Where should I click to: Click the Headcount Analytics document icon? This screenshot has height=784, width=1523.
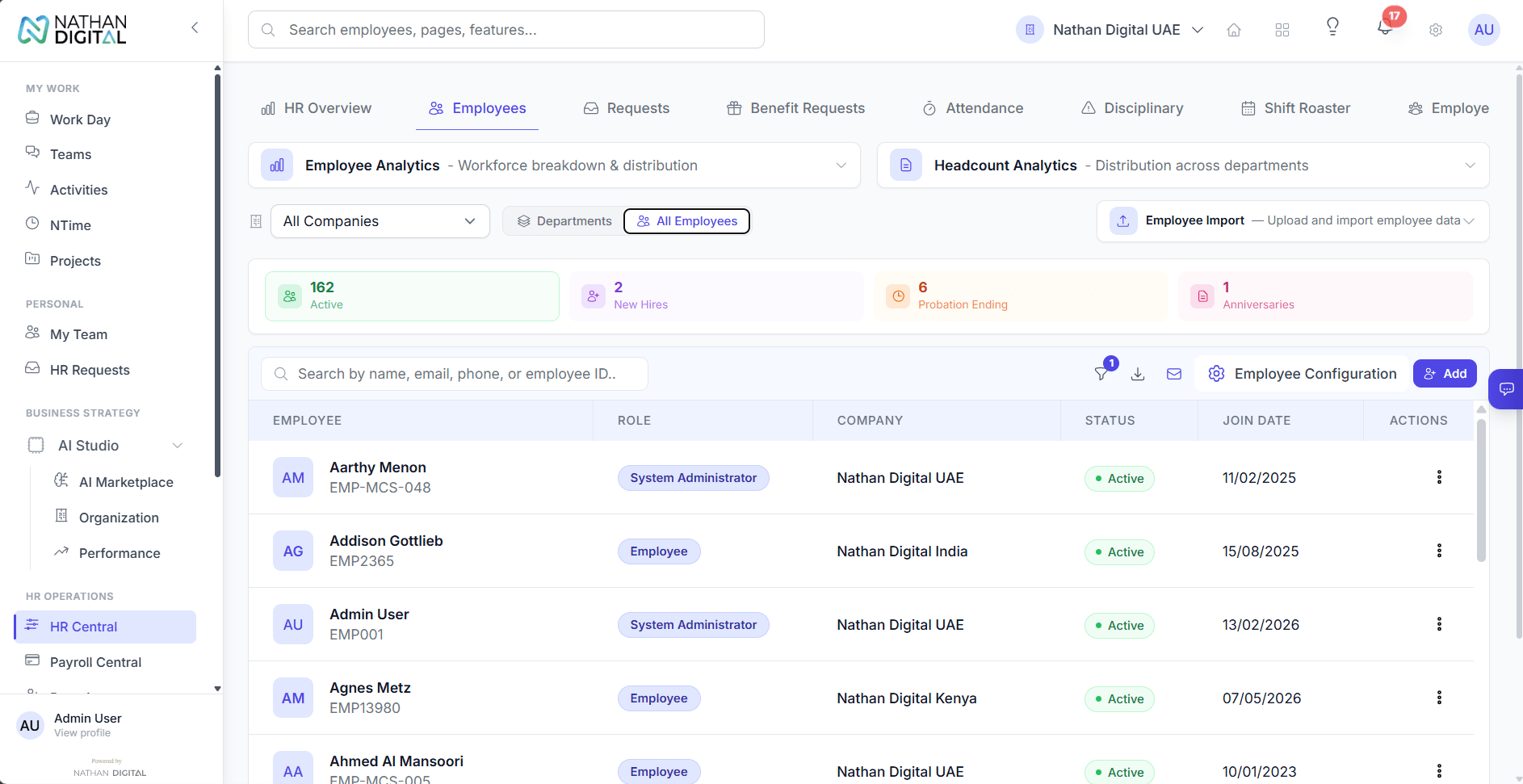click(x=906, y=166)
